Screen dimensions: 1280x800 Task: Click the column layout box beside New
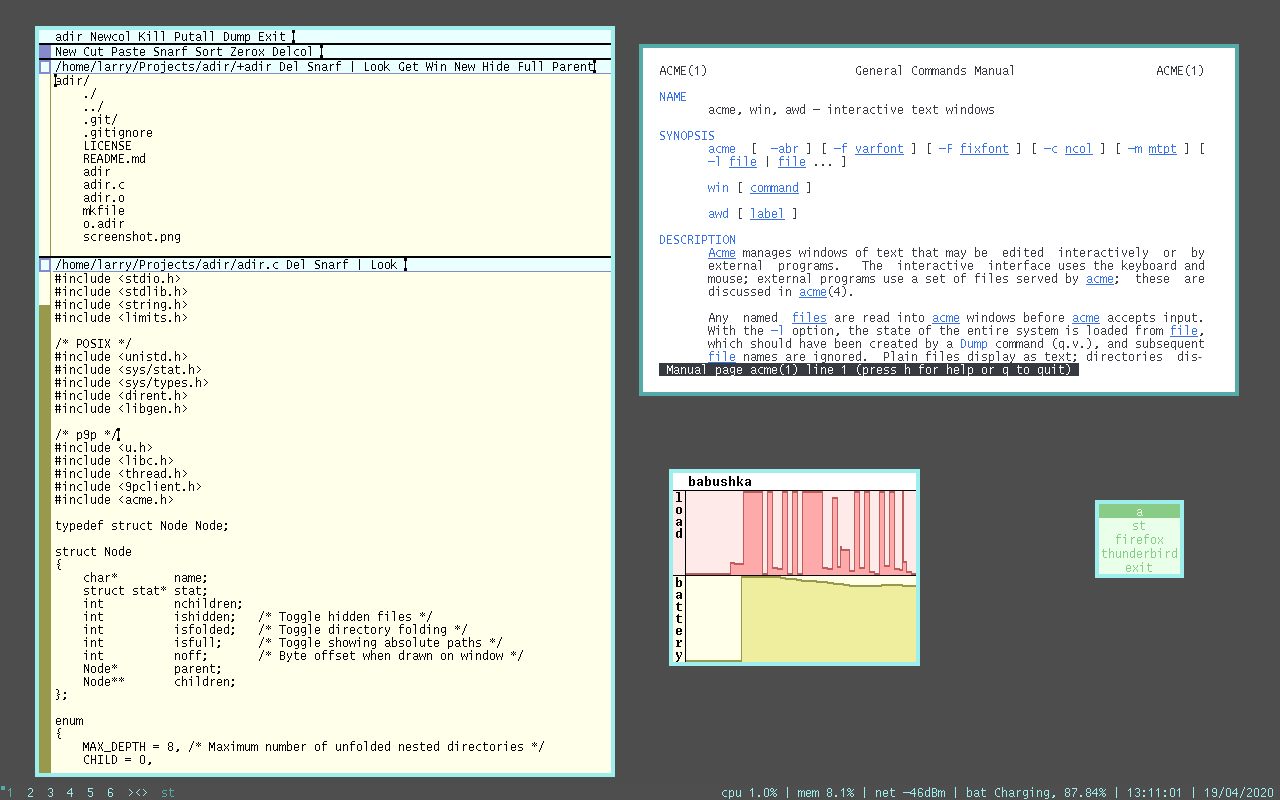pyautogui.click(x=44, y=52)
